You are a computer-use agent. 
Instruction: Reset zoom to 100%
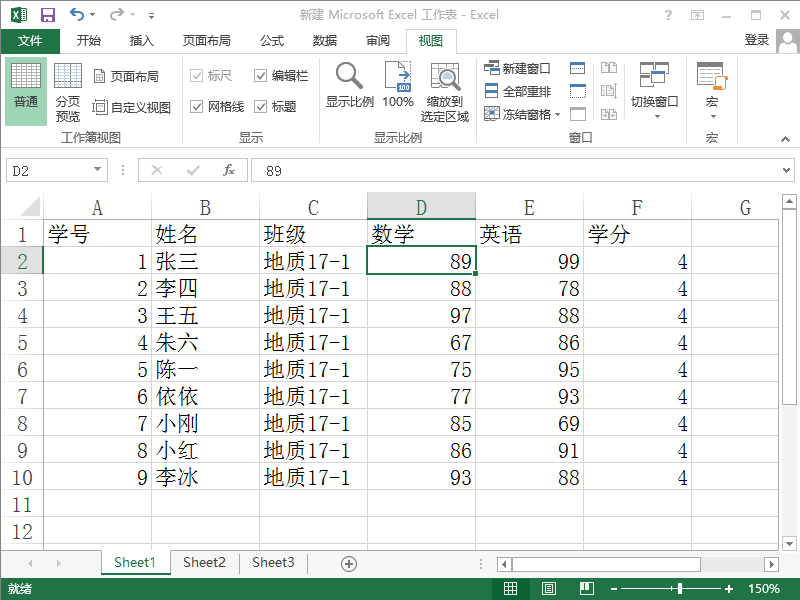pyautogui.click(x=398, y=86)
